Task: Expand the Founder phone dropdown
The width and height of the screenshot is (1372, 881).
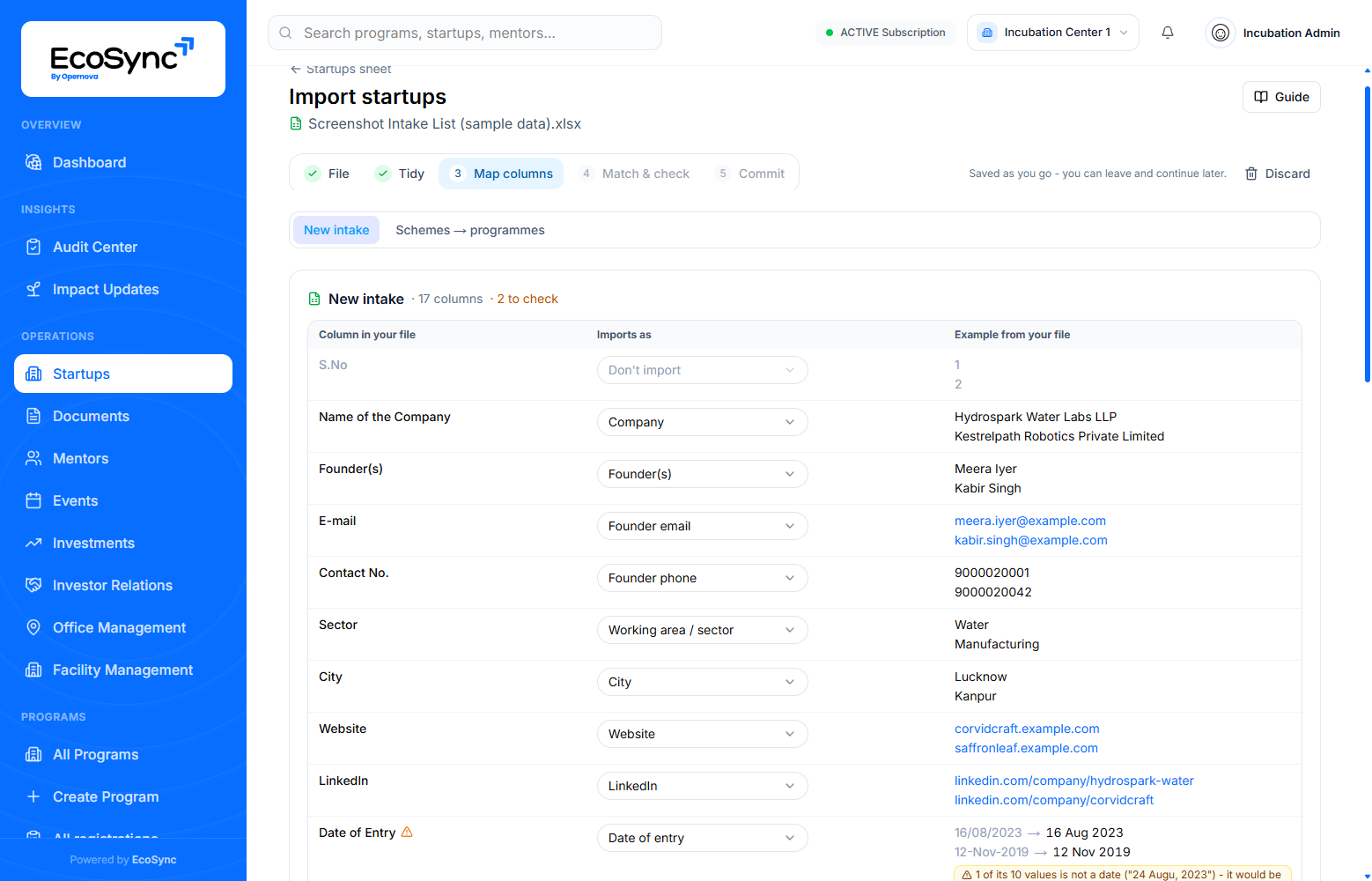Action: coord(703,578)
